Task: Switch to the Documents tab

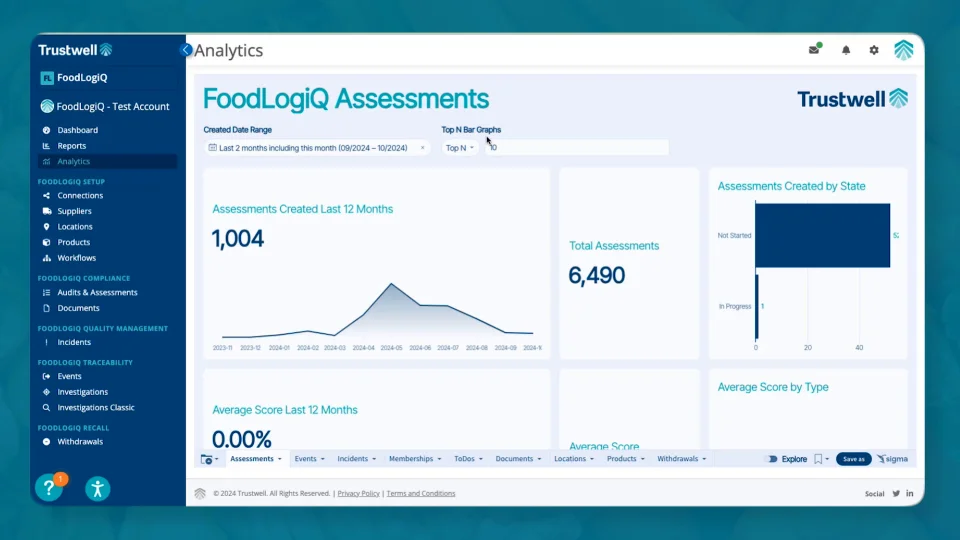Action: click(x=514, y=459)
